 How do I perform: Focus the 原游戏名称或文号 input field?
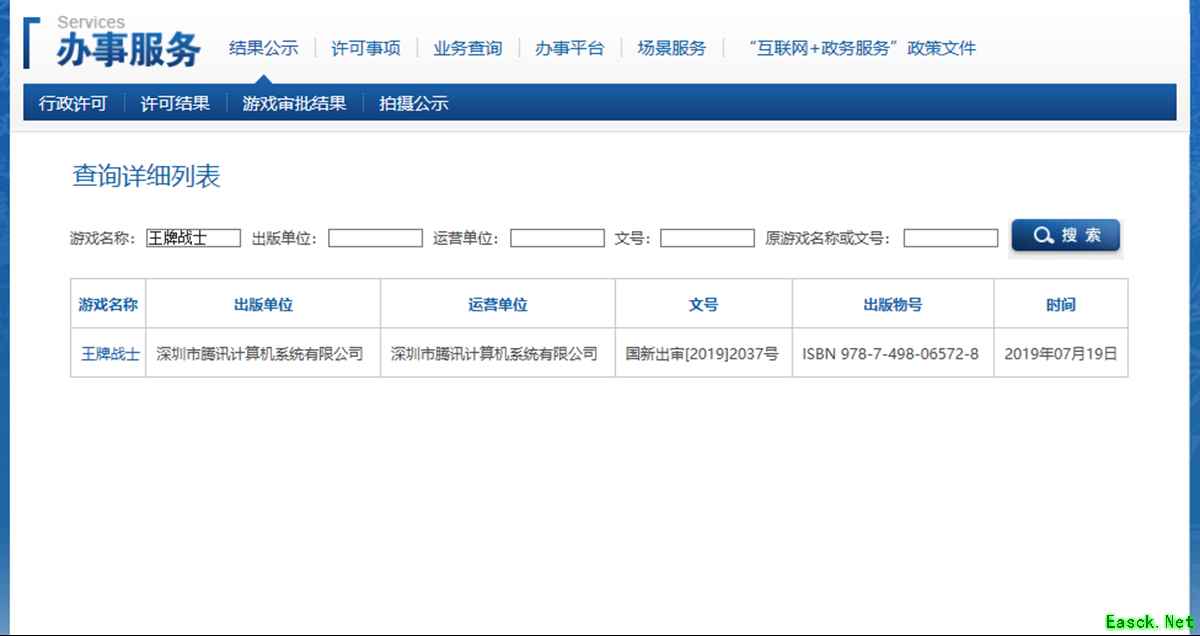pyautogui.click(x=951, y=238)
